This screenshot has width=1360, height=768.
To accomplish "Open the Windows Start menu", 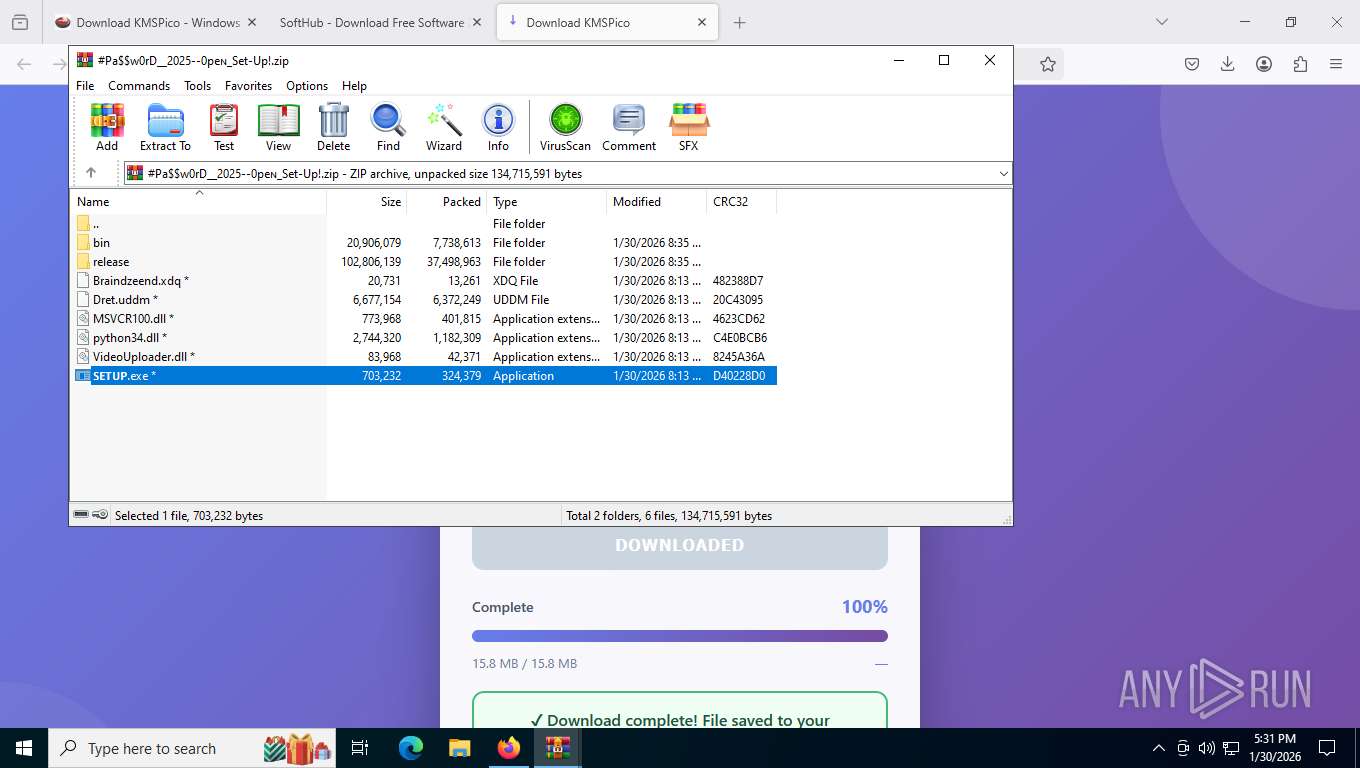I will pos(24,748).
